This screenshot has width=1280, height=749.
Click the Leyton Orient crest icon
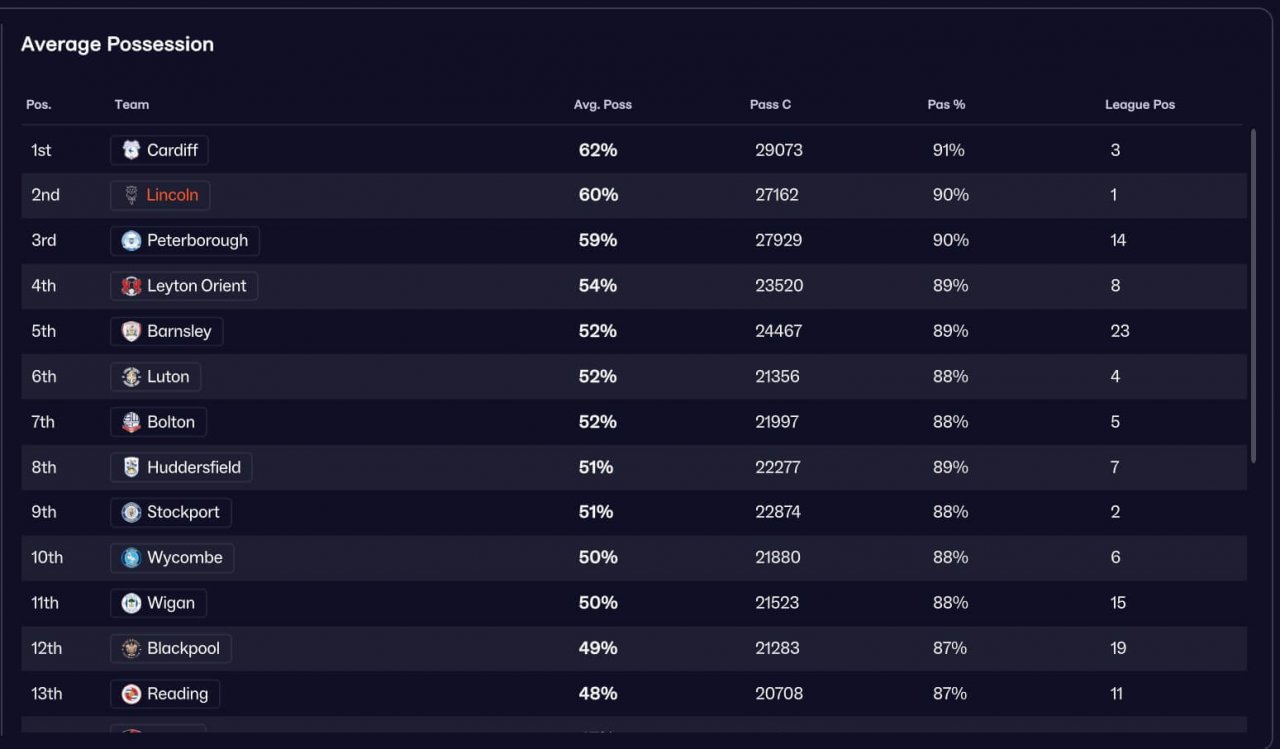[131, 286]
